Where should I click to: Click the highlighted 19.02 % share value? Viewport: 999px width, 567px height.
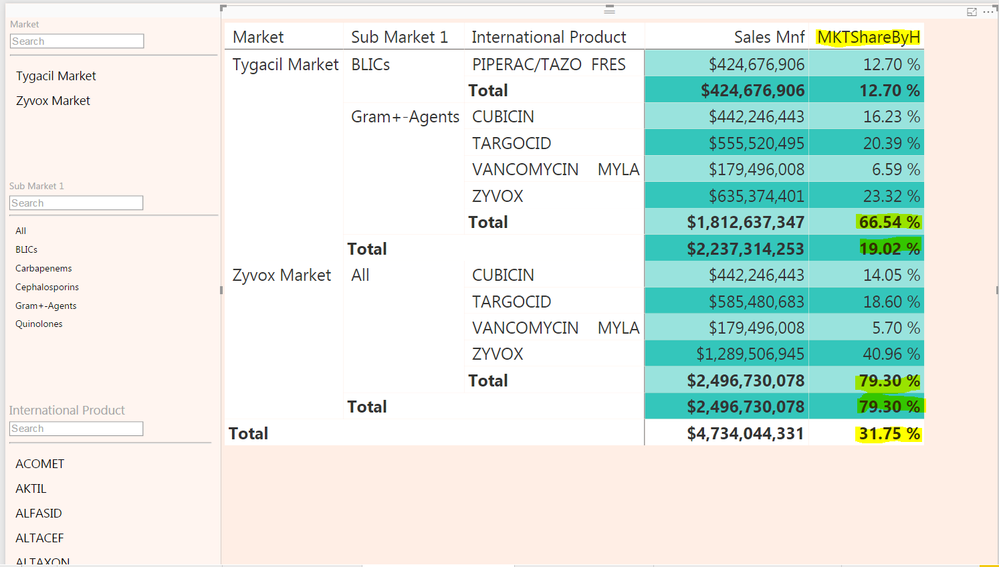tap(889, 249)
